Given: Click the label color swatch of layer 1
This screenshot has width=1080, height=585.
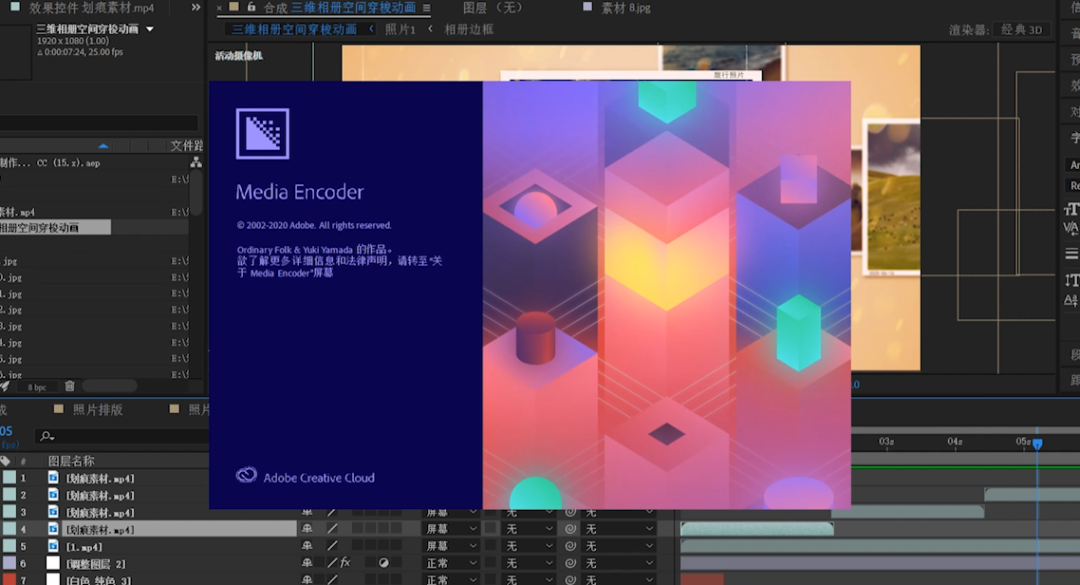Looking at the screenshot, I should tap(9, 478).
